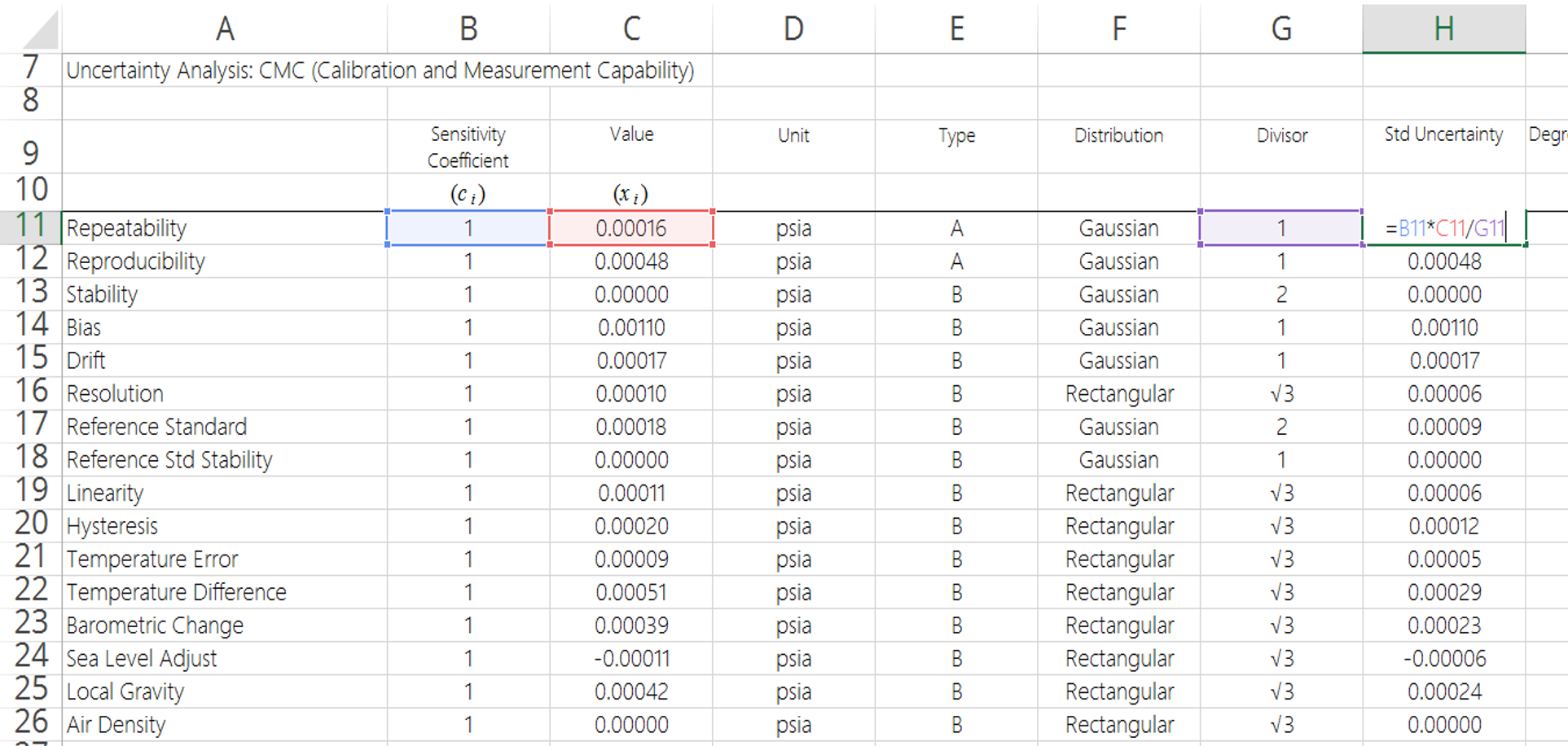Select column D header
Screen dimensions: 1568x746
(793, 29)
